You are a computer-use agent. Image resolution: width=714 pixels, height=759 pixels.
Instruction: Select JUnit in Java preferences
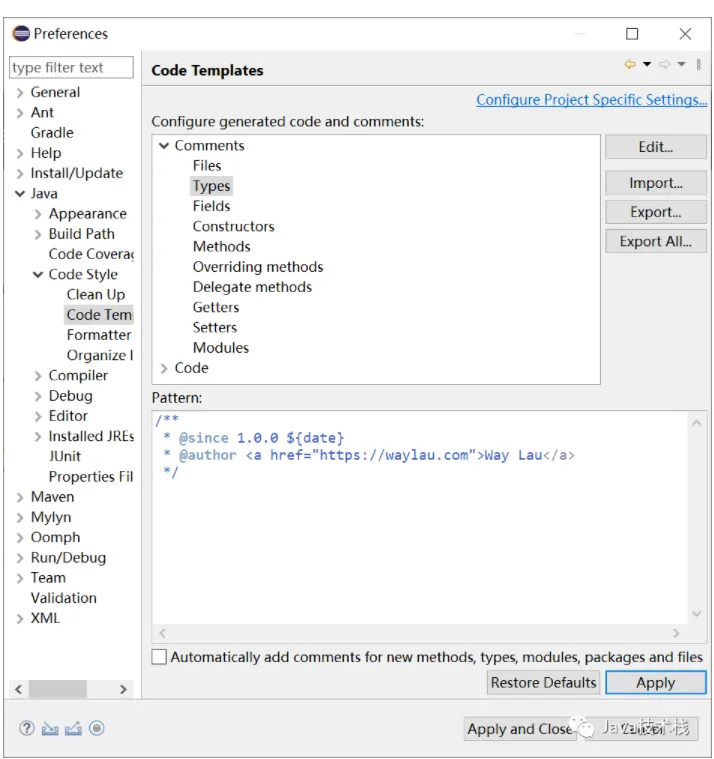click(65, 456)
